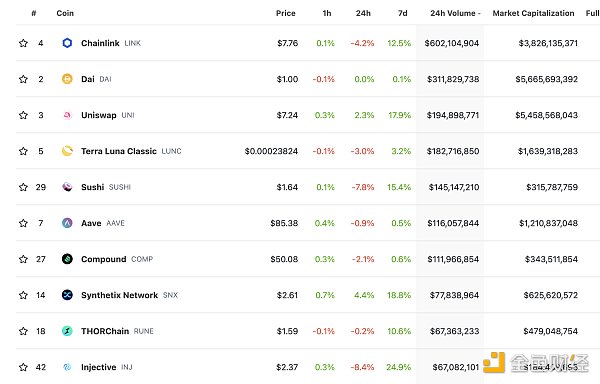Viewport: 600px width, 384px height.
Task: Click the Terra Luna Classic logo icon
Action: click(67, 151)
